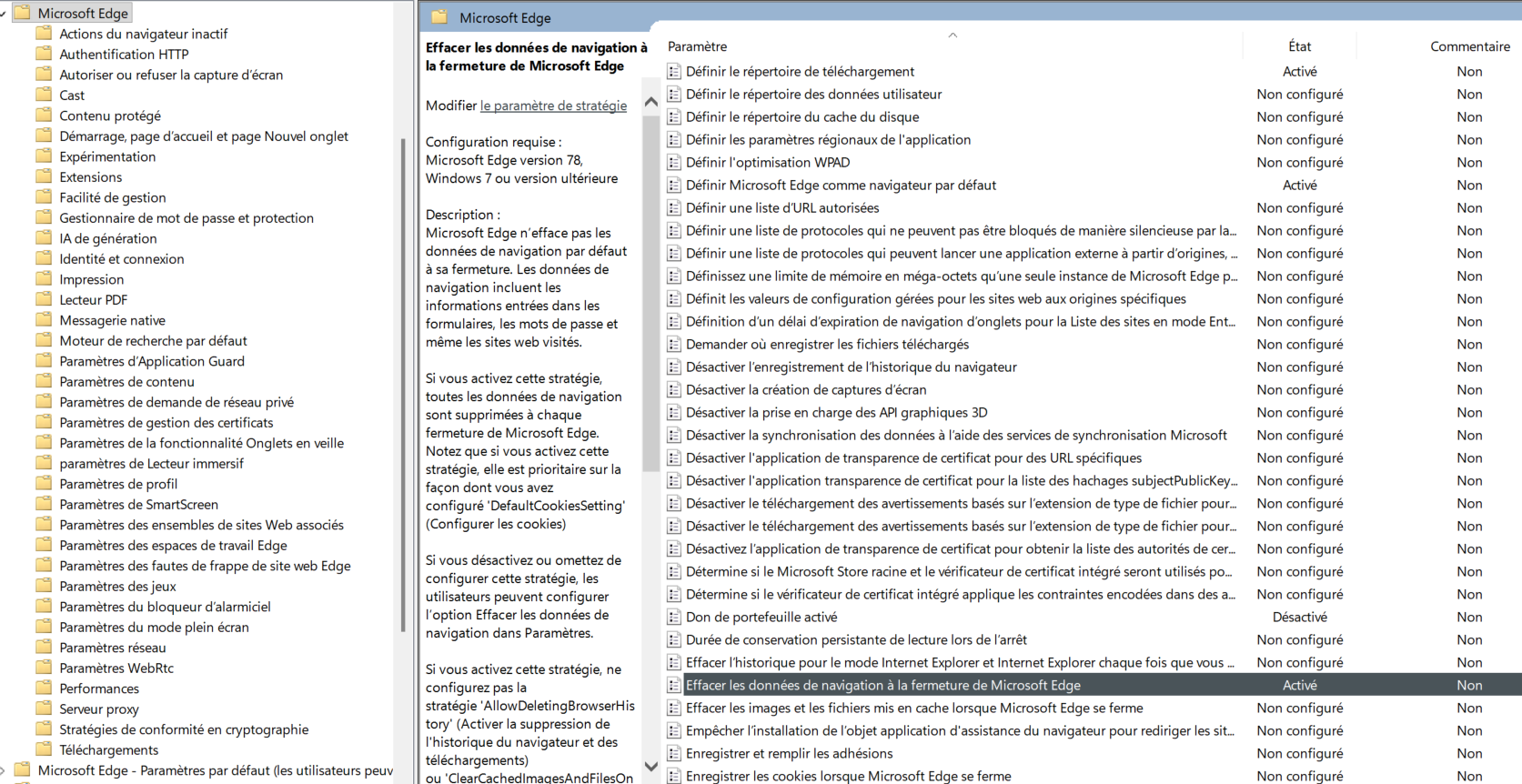This screenshot has height=784, width=1522.
Task: Click the folder icon next to Lecteur PDF
Action: [44, 299]
